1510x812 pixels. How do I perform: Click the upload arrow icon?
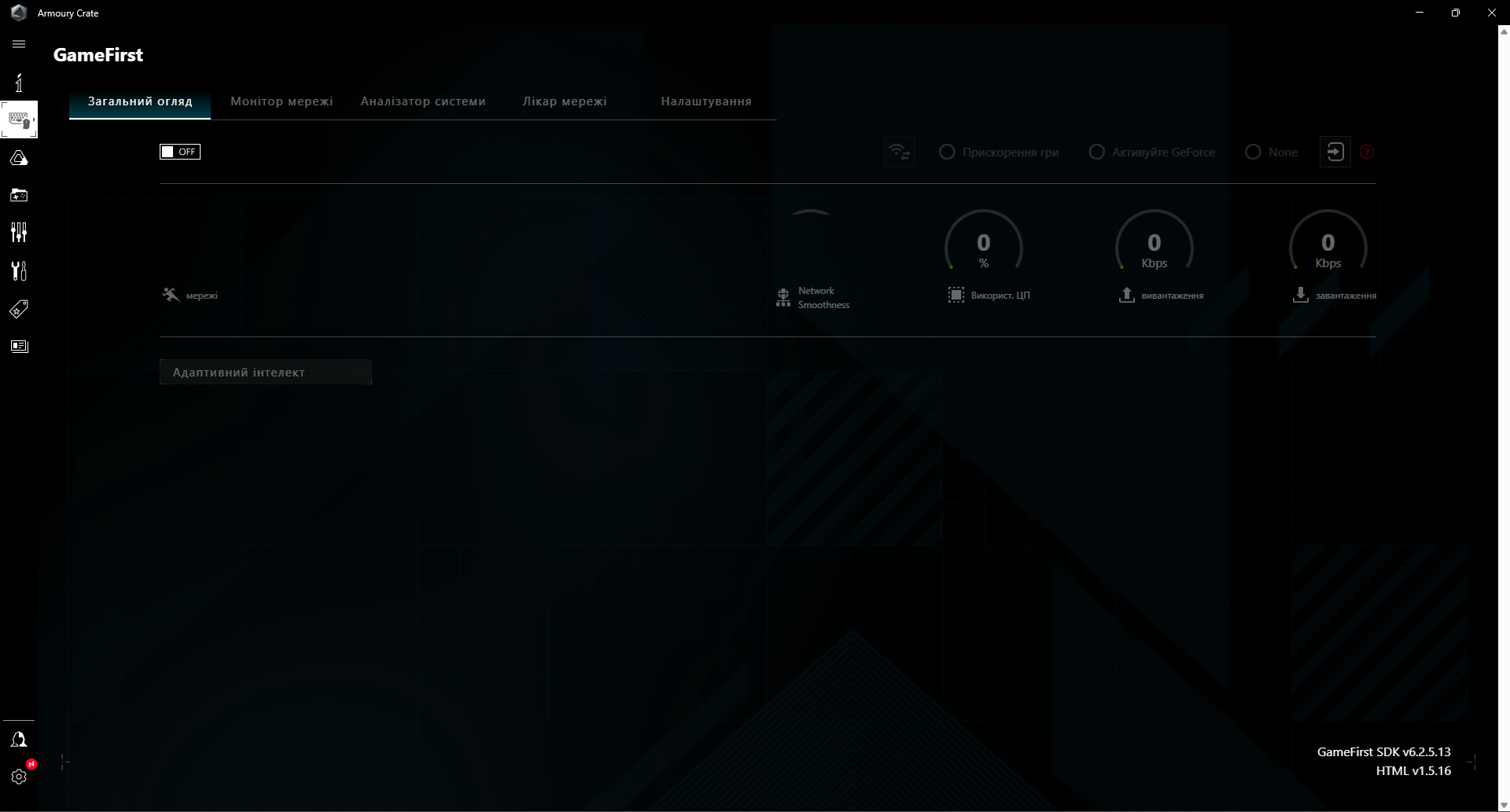[1127, 295]
